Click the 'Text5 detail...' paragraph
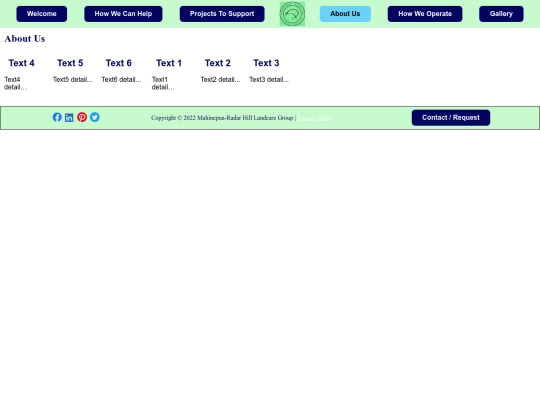Viewport: 540px width, 405px height. click(73, 80)
